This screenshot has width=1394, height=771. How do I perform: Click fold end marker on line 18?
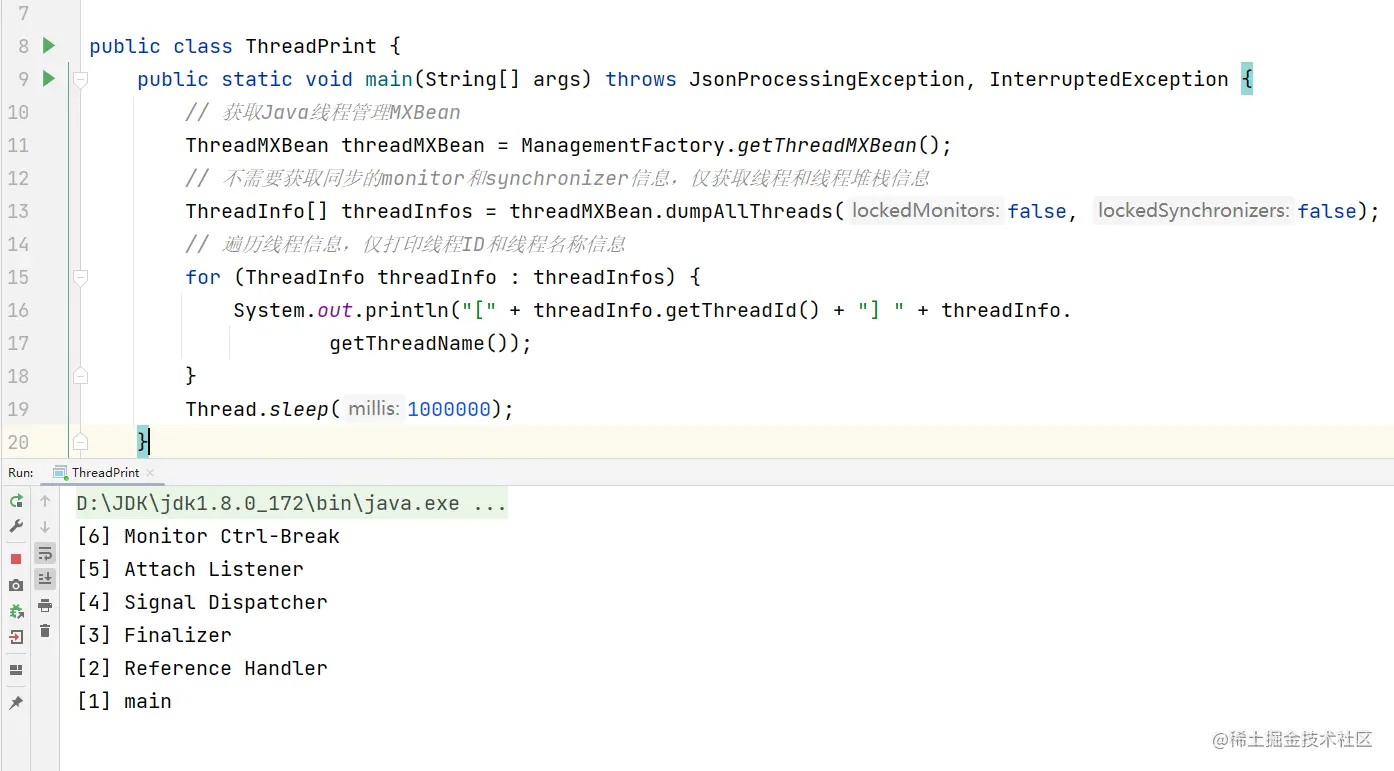(81, 375)
